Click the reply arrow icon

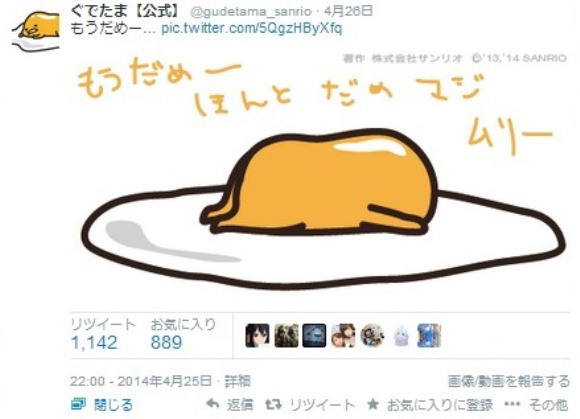point(212,403)
